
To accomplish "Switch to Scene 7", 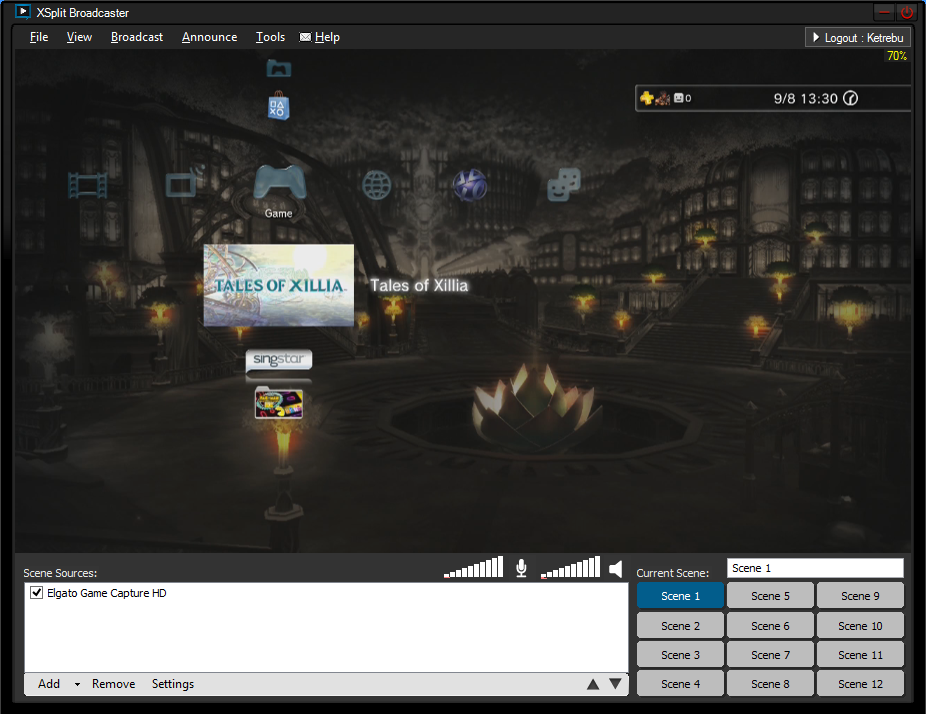I will (770, 654).
